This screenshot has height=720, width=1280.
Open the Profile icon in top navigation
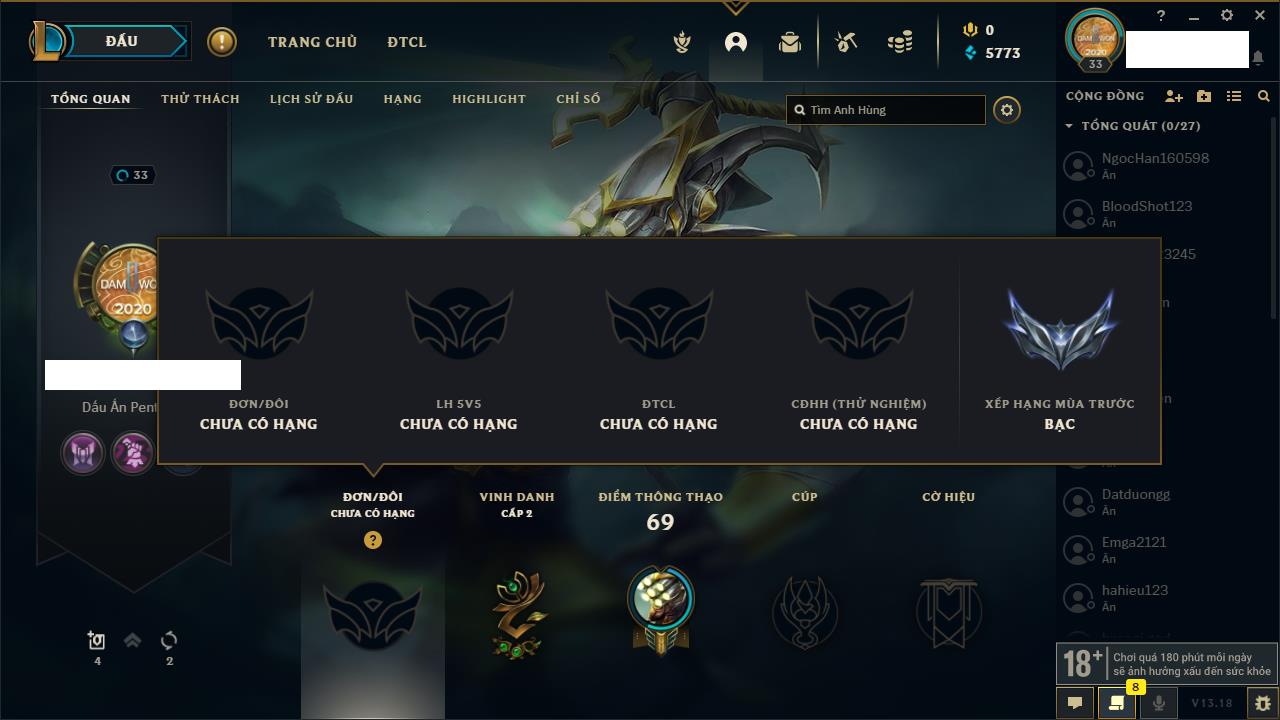[x=736, y=42]
